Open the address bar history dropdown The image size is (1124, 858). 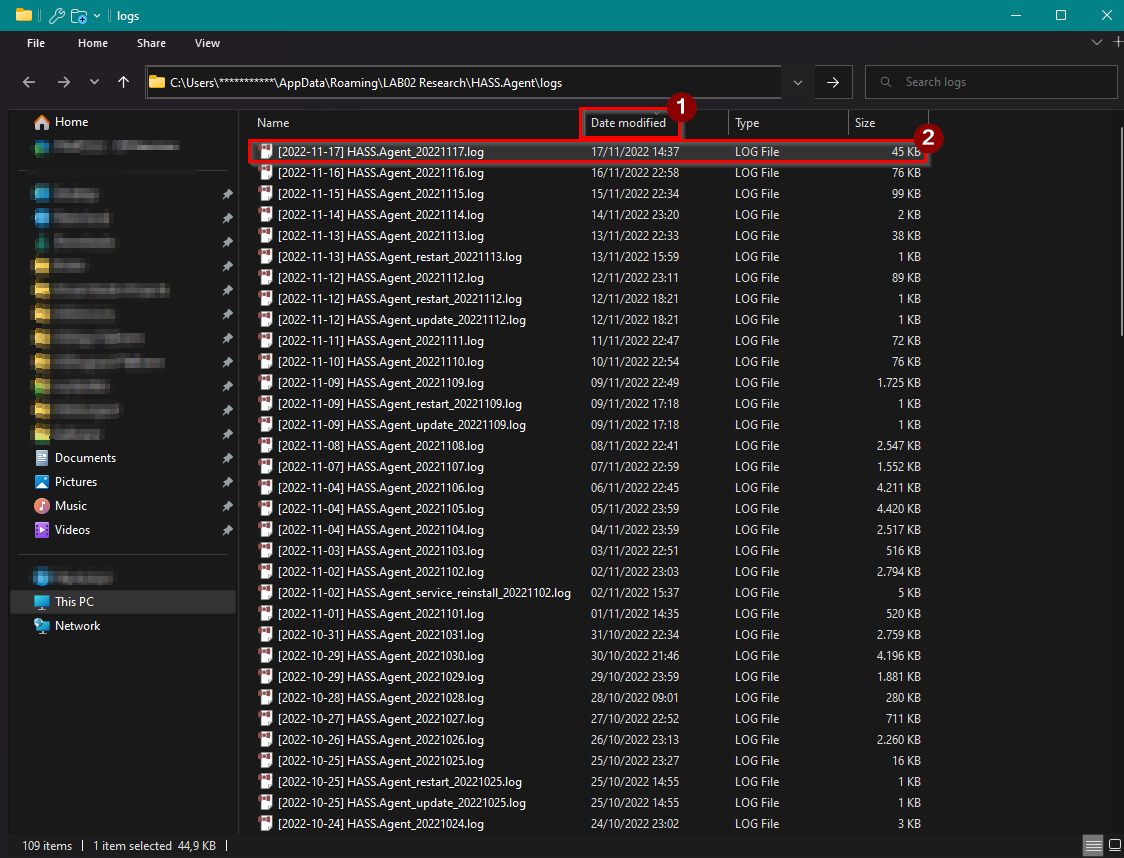click(798, 82)
